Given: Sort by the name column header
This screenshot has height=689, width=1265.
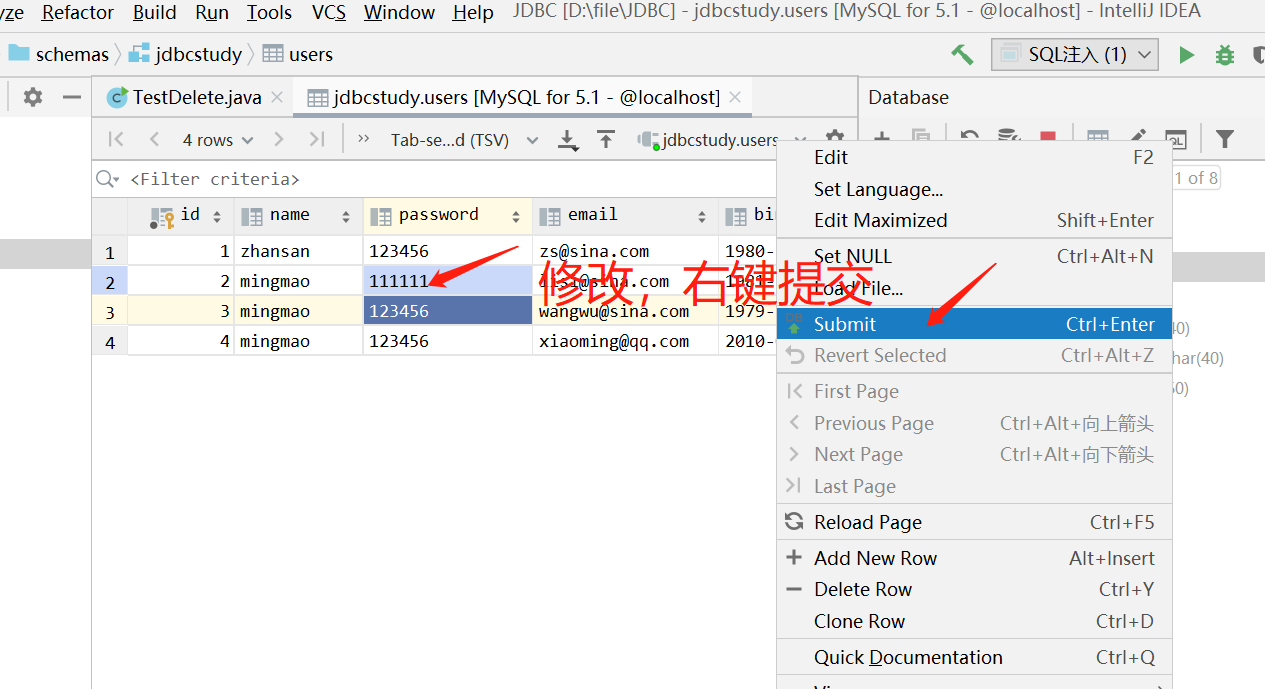Looking at the screenshot, I should pos(297,215).
